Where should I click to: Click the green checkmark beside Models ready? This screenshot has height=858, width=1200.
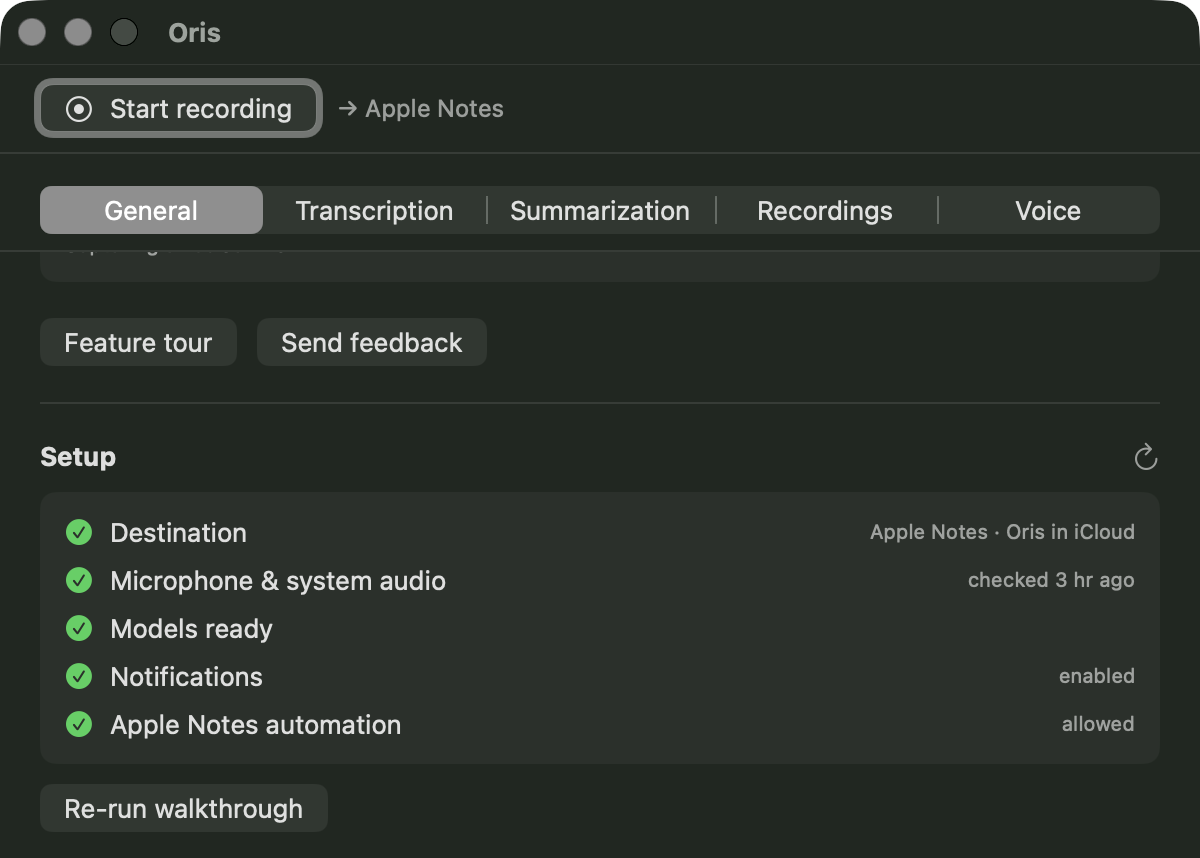(79, 629)
